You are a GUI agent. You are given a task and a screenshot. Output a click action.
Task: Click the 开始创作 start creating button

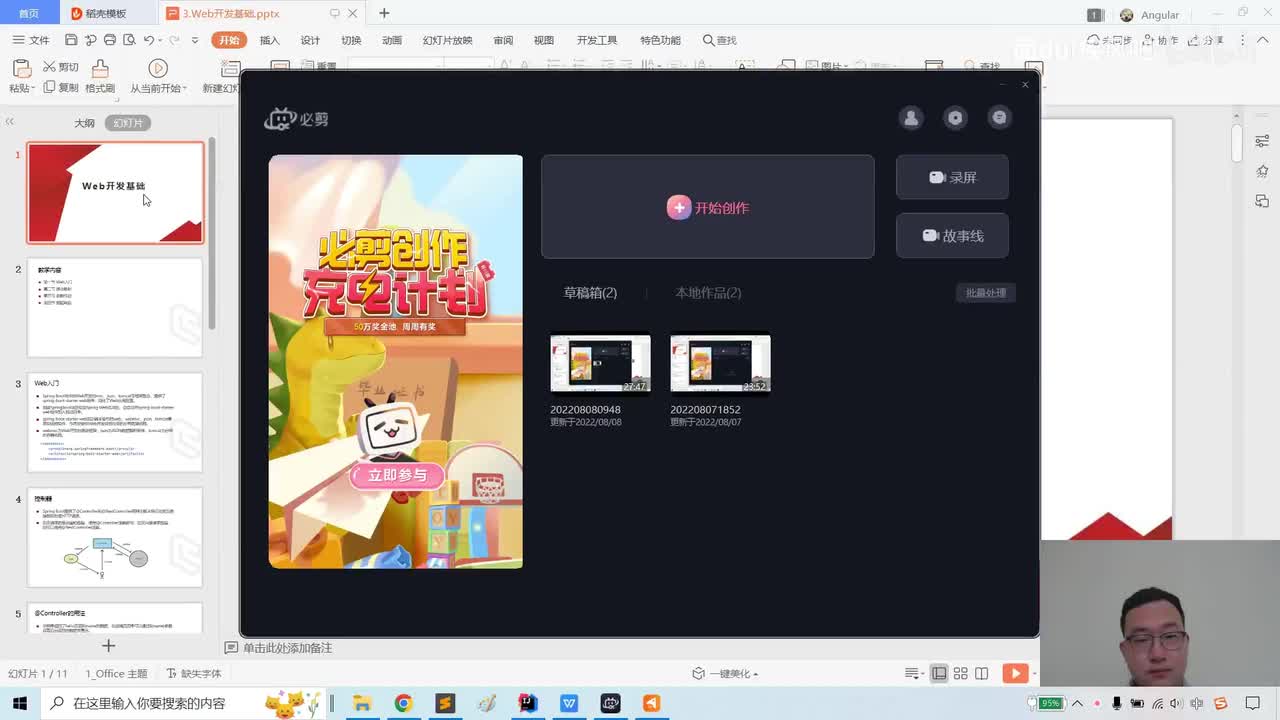(x=708, y=207)
